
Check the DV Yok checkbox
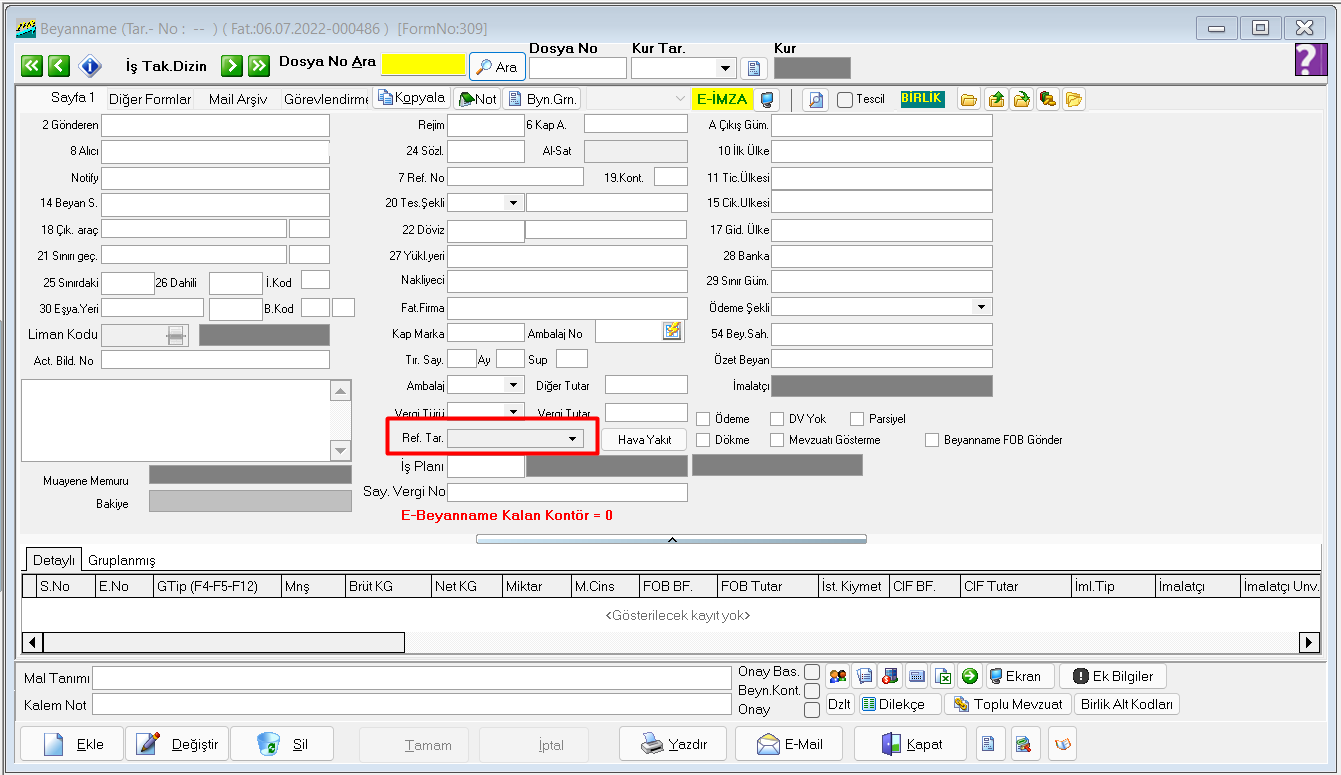pos(778,419)
